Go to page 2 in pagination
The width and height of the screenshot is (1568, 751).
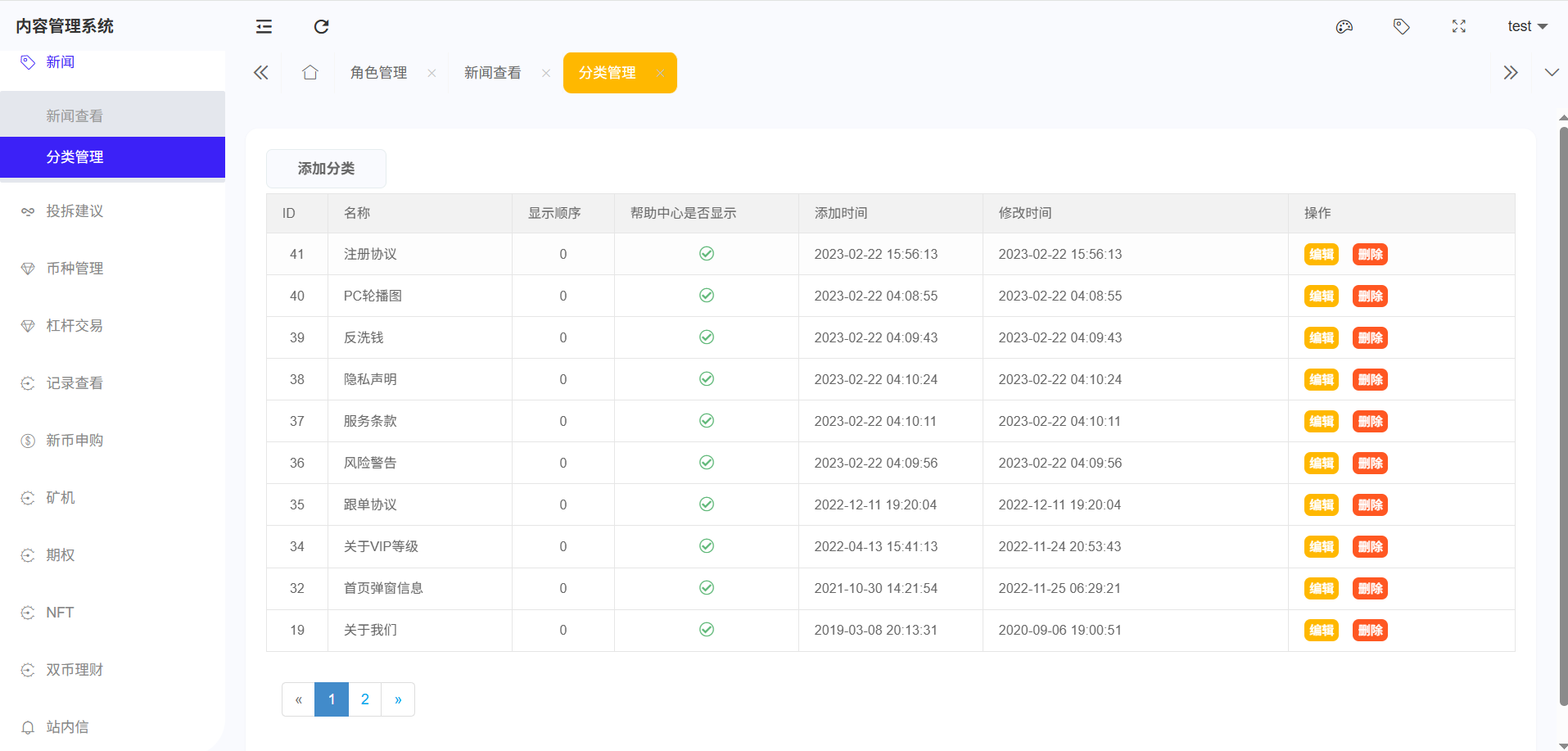(x=364, y=699)
